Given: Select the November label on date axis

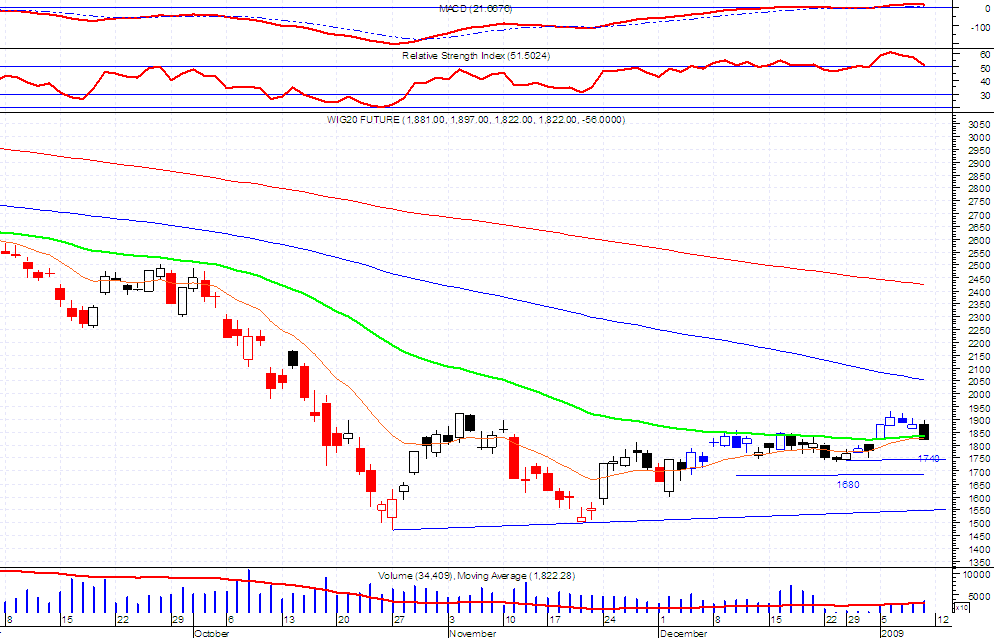Looking at the screenshot, I should pos(472,633).
